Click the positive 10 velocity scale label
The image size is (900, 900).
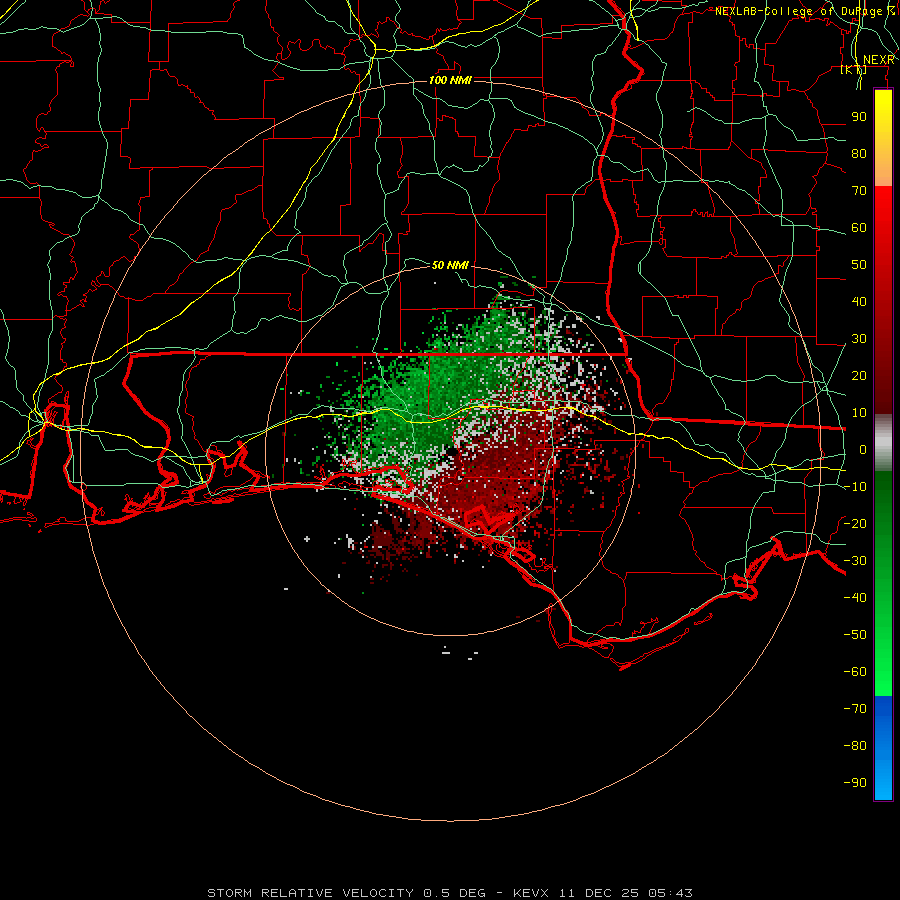click(x=859, y=413)
